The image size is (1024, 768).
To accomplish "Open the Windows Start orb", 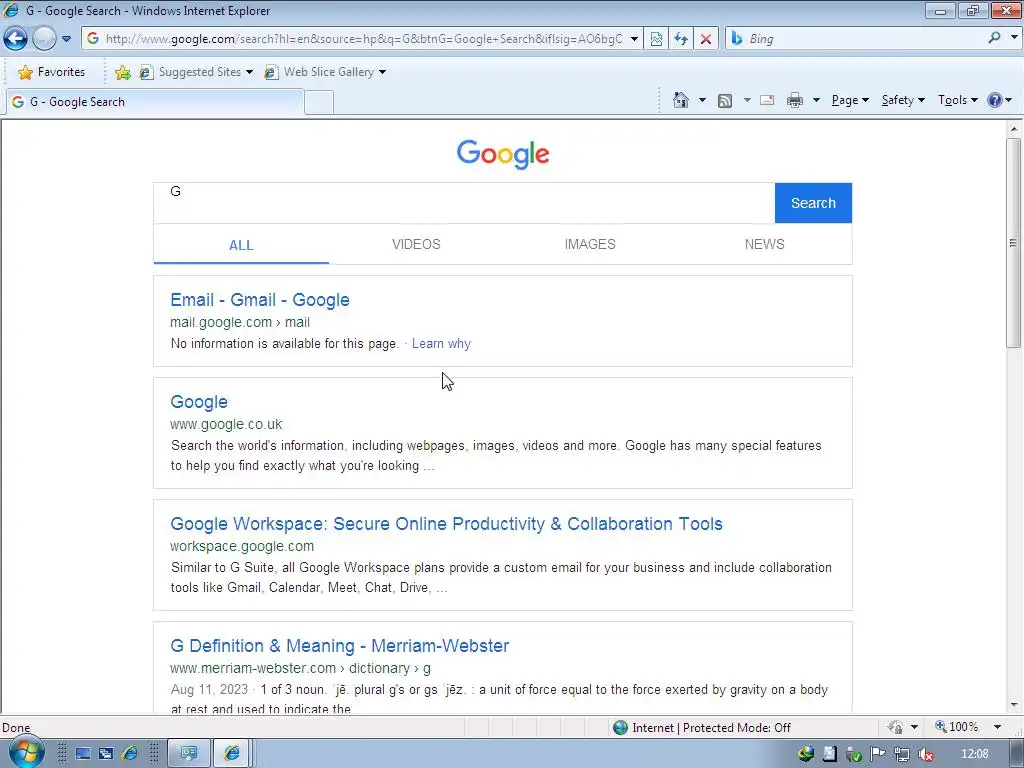I will (25, 752).
